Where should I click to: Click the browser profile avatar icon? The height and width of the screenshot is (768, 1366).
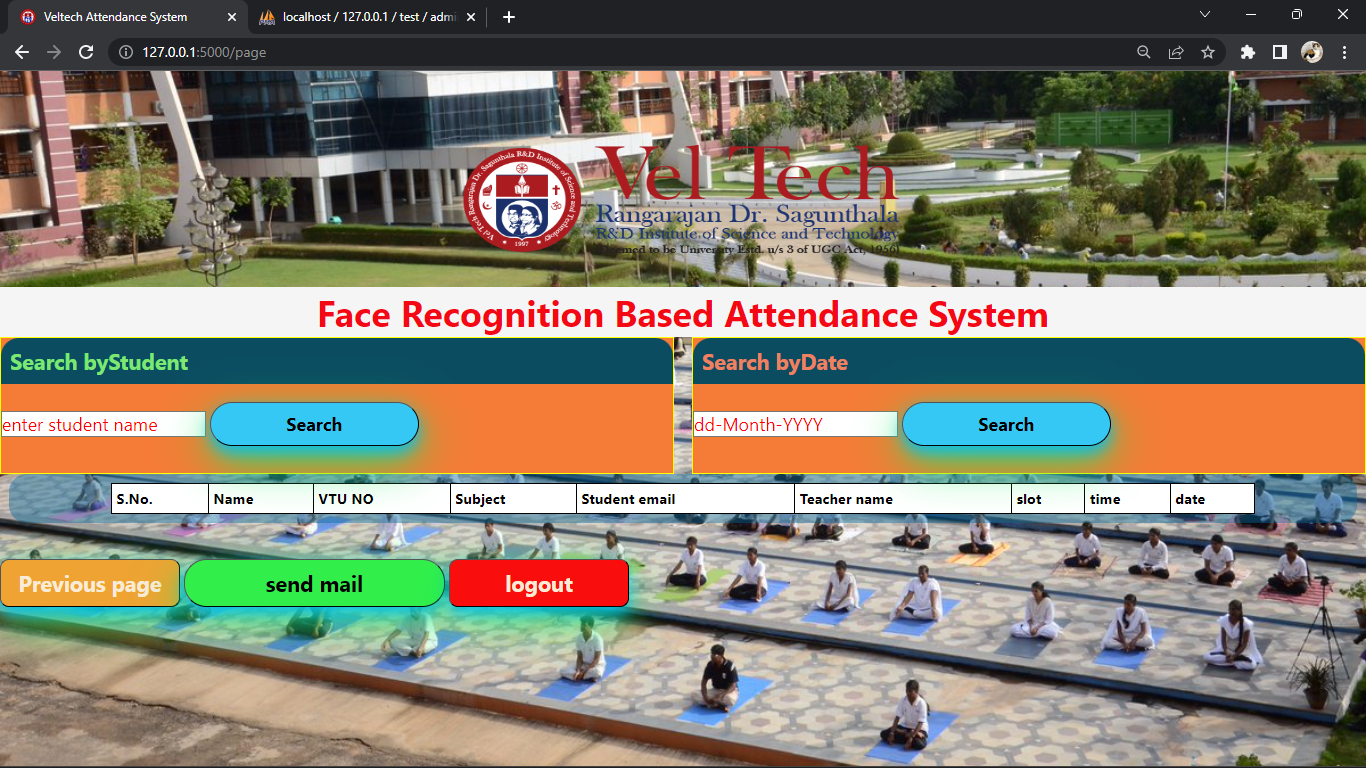pos(1312,51)
